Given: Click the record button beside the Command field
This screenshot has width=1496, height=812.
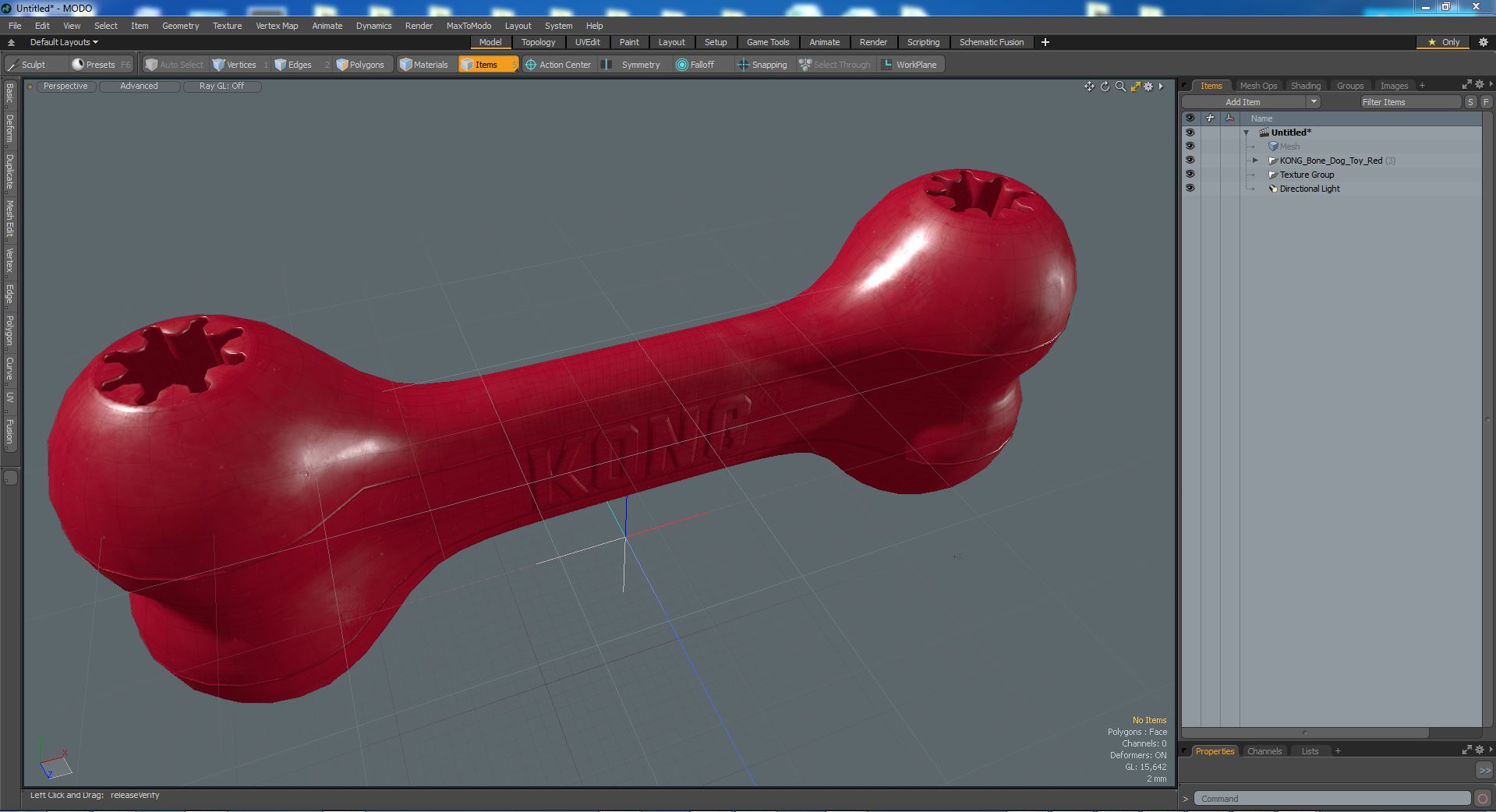Looking at the screenshot, I should pos(1483,799).
